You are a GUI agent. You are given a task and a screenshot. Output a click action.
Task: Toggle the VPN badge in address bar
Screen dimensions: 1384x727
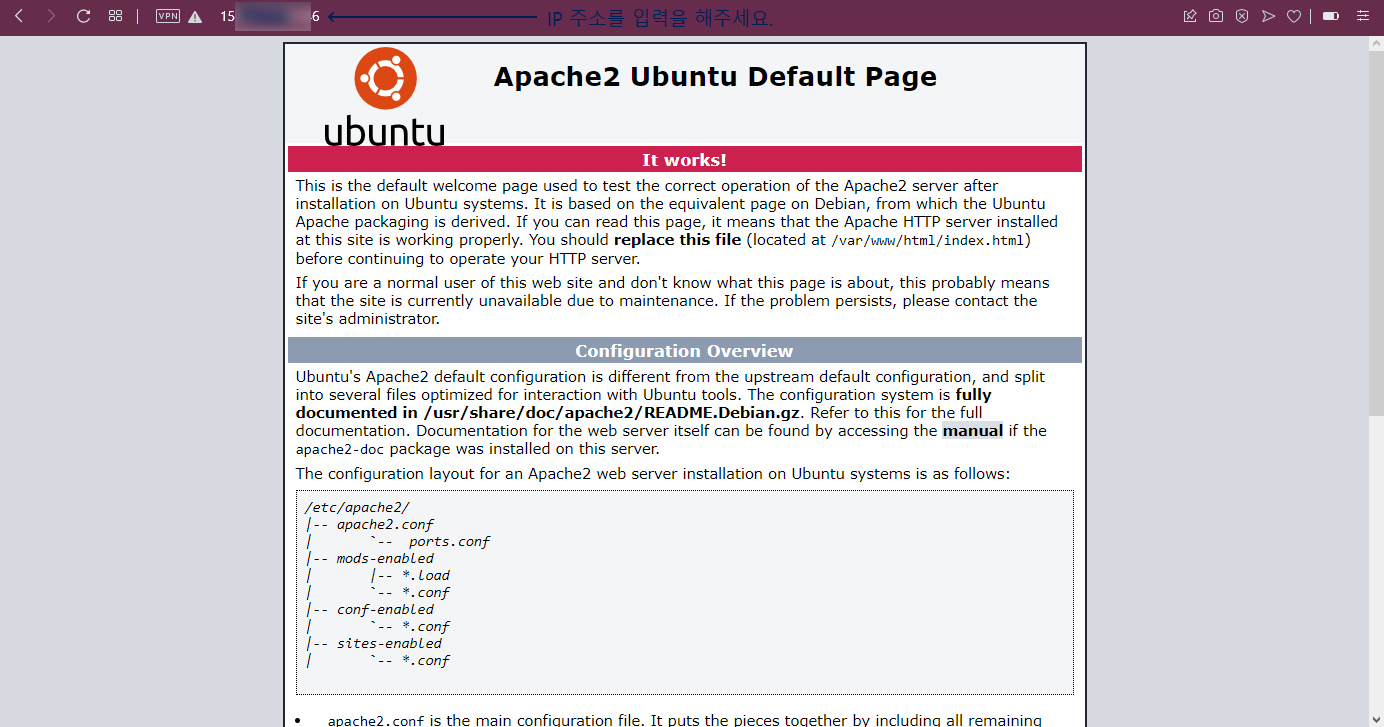(x=168, y=16)
